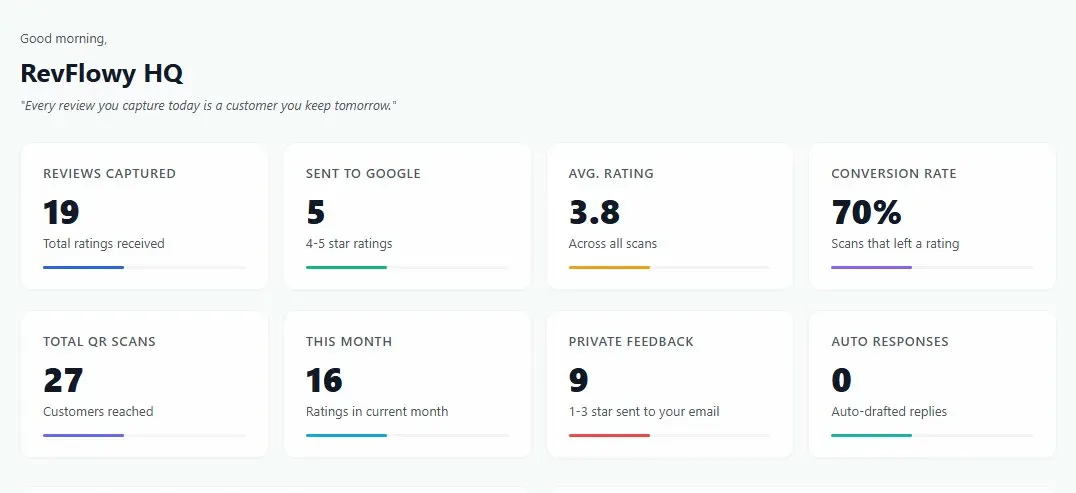Viewport: 1076px width, 493px height.
Task: Click the This Month progress bar
Action: tap(407, 435)
